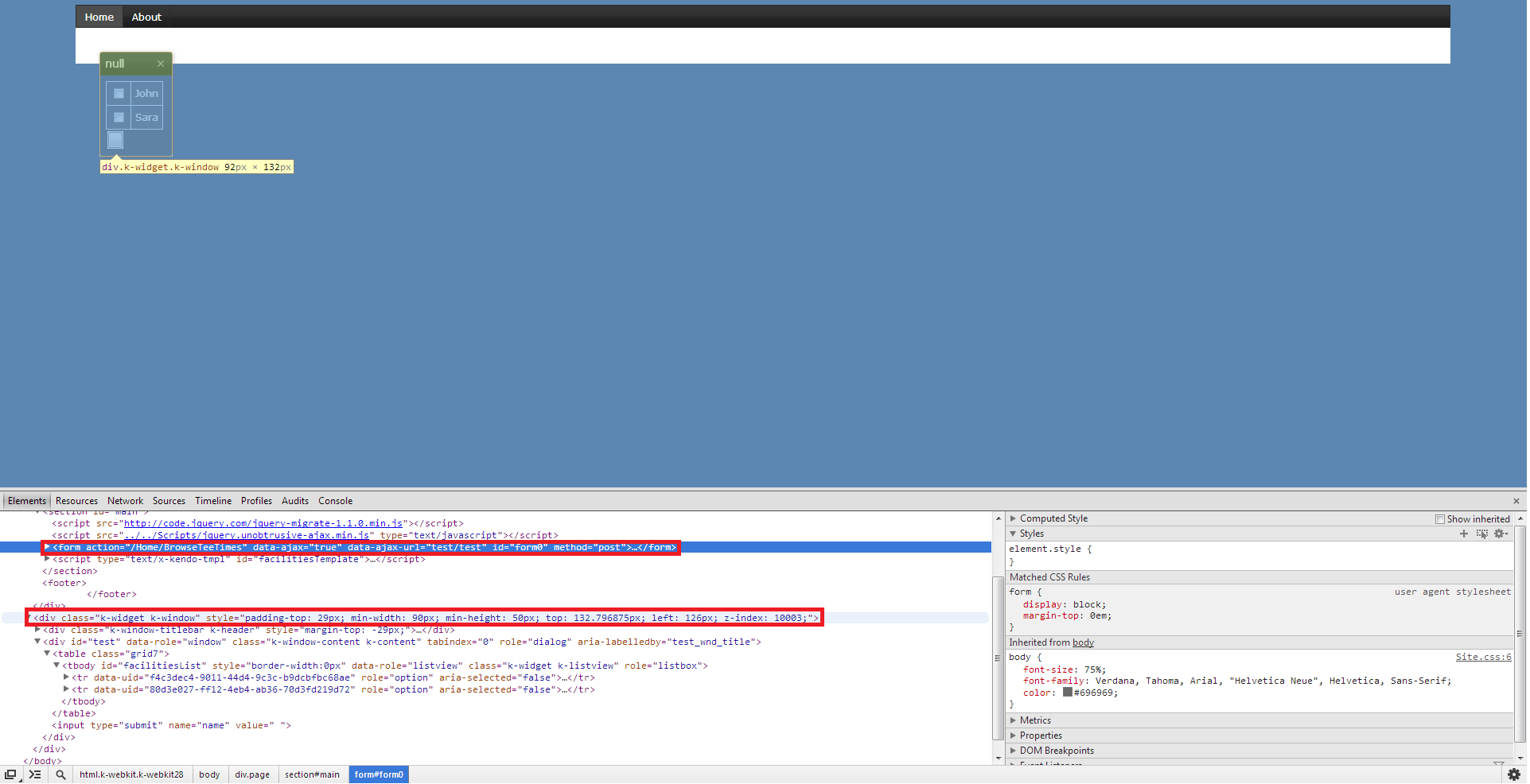
Task: Click the null window title text
Action: (115, 64)
